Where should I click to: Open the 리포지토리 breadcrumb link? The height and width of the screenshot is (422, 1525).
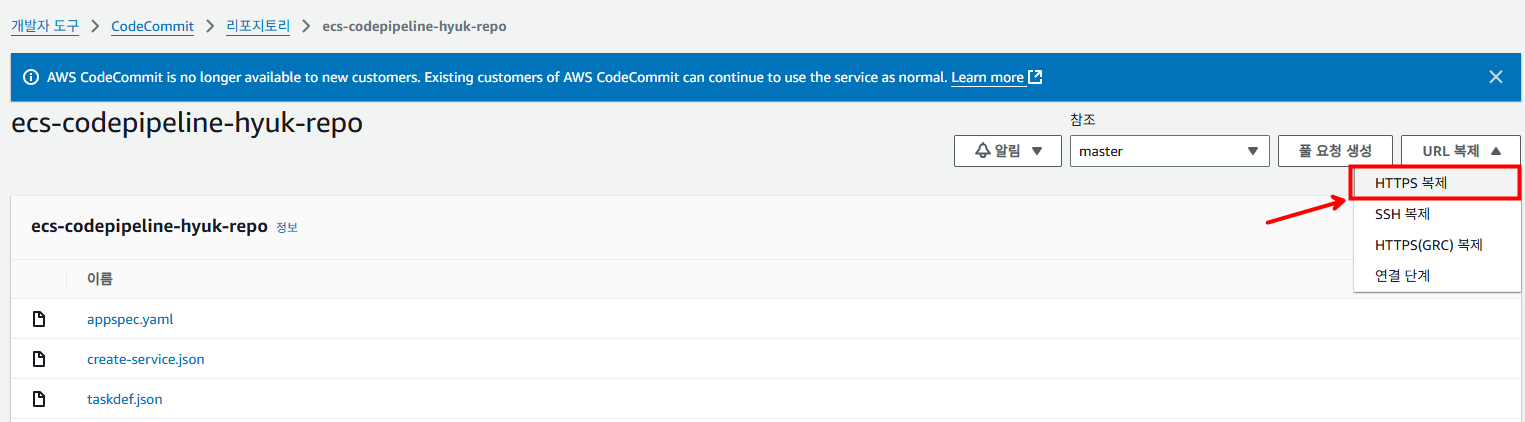click(x=260, y=26)
